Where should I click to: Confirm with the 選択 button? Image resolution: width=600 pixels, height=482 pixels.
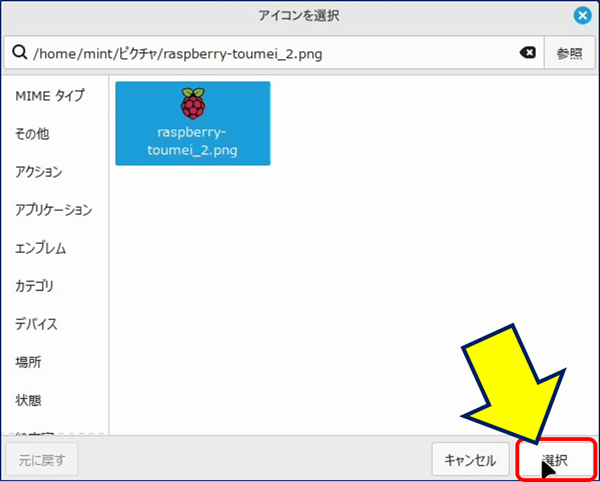pos(556,459)
